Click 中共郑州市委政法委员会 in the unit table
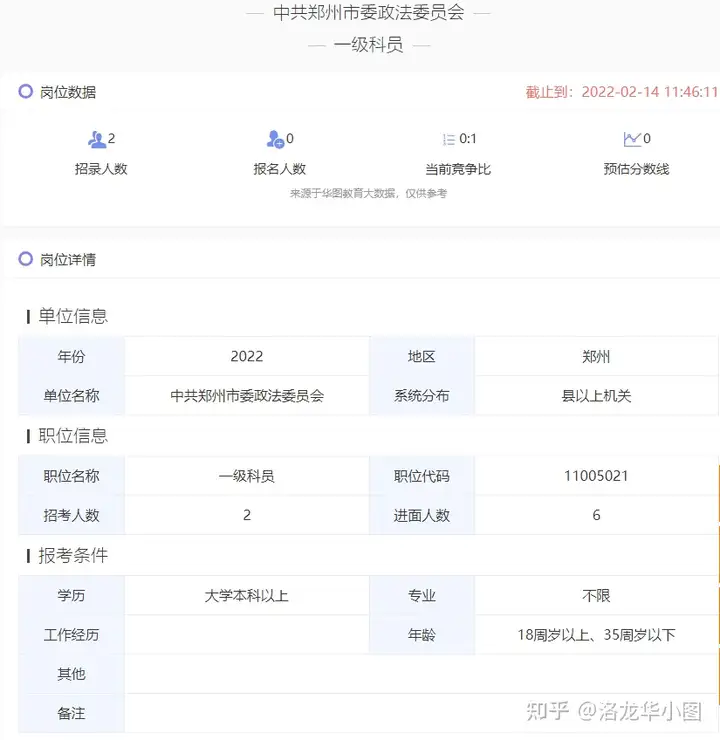Image resolution: width=720 pixels, height=740 pixels. [247, 395]
